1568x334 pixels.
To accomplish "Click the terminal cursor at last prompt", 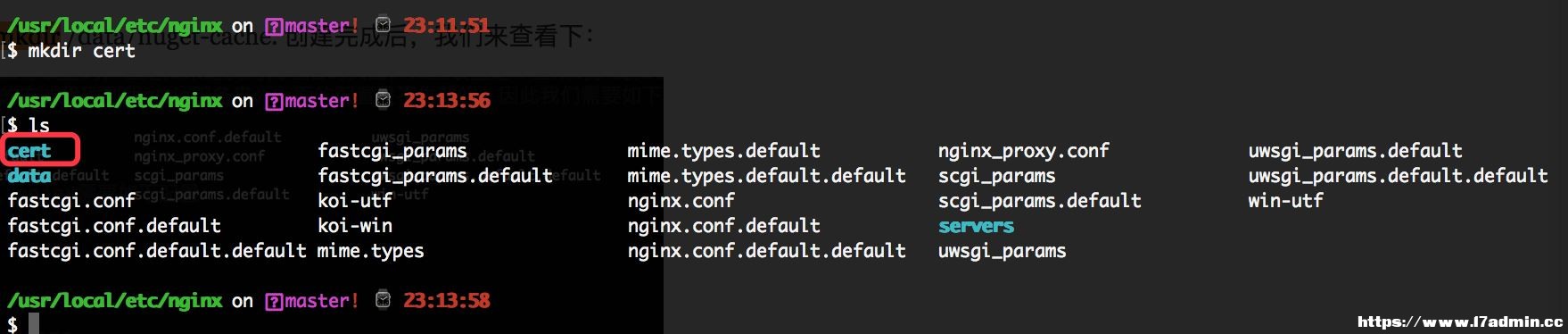I will point(34,324).
